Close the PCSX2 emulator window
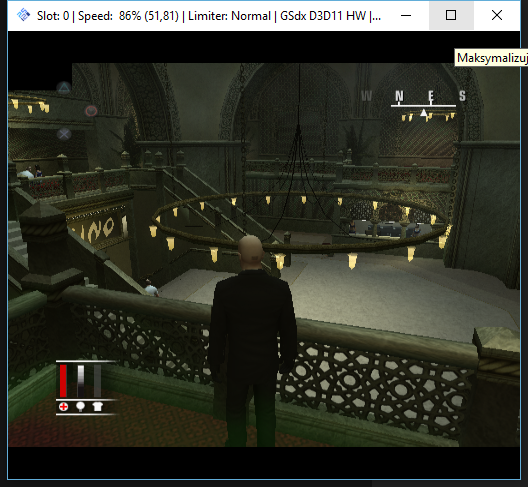This screenshot has width=528, height=487. [x=497, y=15]
